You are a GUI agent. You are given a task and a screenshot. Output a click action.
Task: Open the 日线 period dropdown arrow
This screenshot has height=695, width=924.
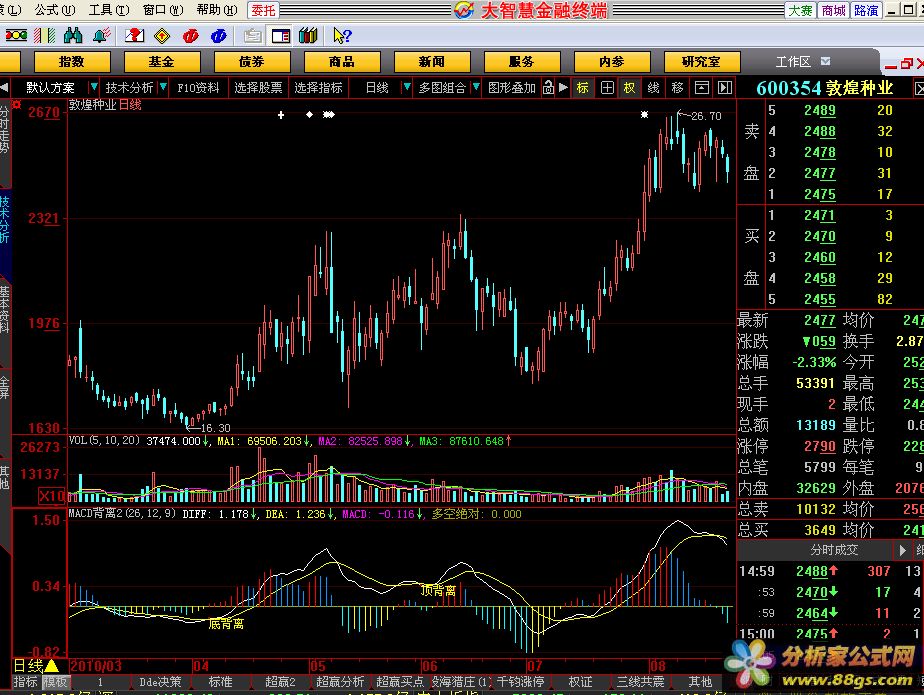pyautogui.click(x=406, y=88)
